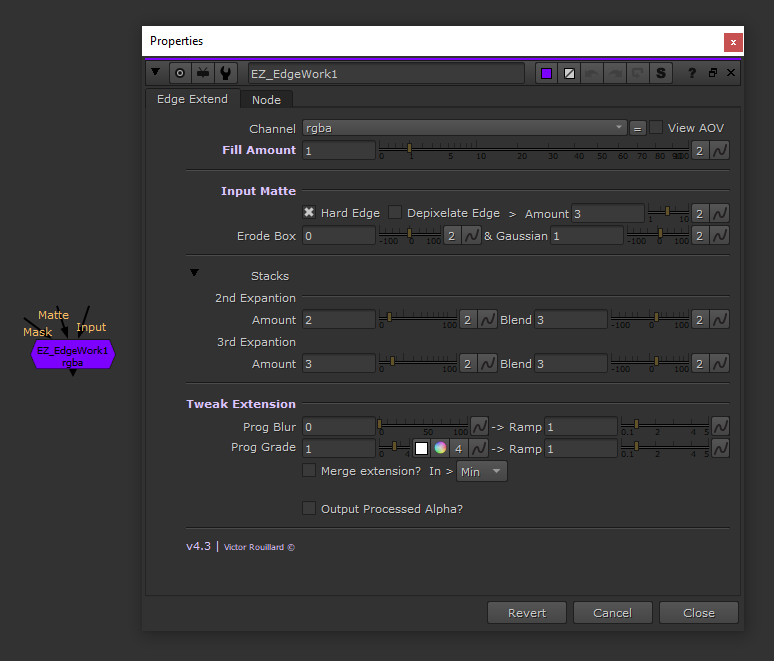The image size is (774, 661).
Task: Switch to the Node tab
Action: pyautogui.click(x=266, y=100)
